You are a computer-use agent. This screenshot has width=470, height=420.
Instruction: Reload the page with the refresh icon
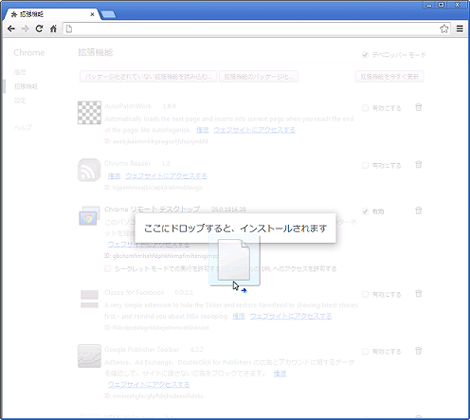(39, 29)
